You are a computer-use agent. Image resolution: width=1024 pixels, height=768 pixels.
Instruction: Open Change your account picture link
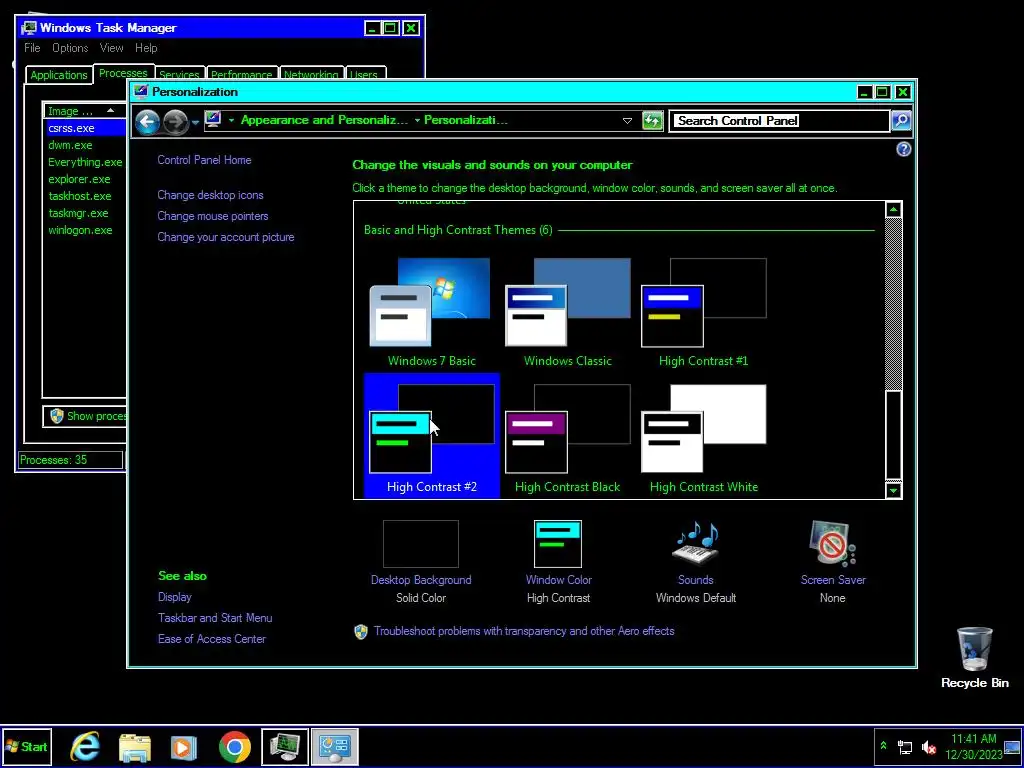click(x=226, y=237)
